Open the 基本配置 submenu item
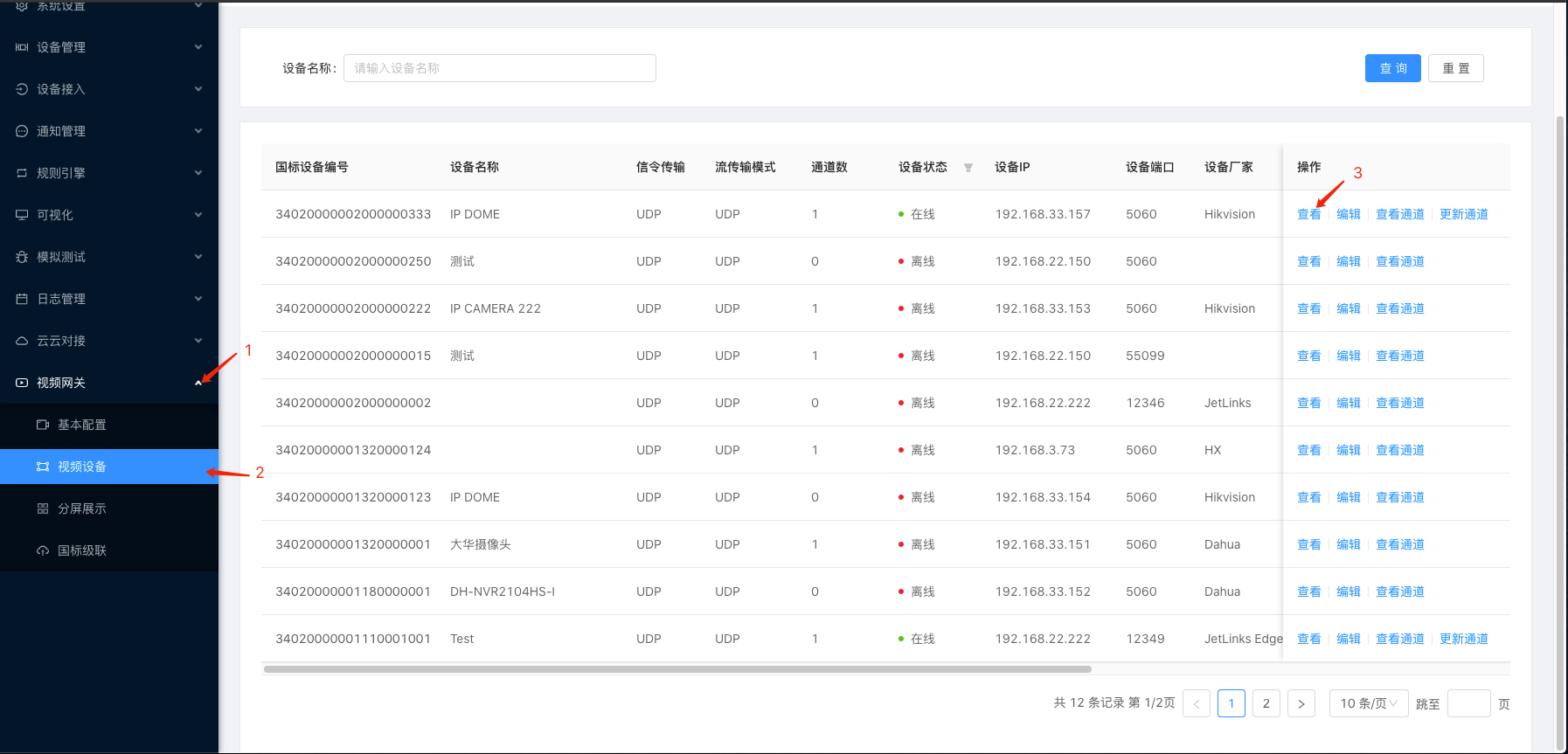 82,425
